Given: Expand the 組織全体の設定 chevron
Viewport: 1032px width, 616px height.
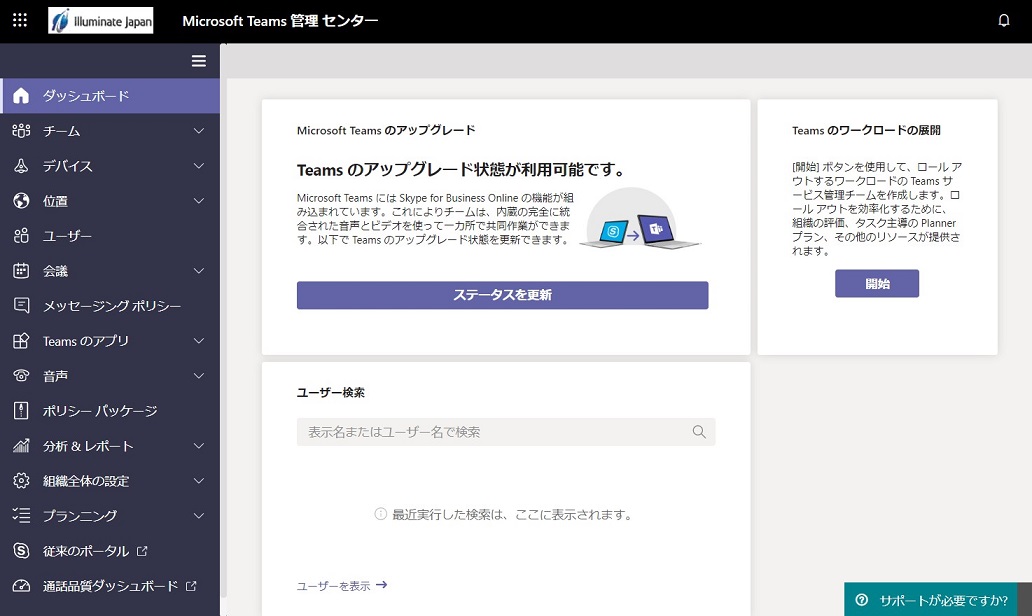Looking at the screenshot, I should 199,480.
